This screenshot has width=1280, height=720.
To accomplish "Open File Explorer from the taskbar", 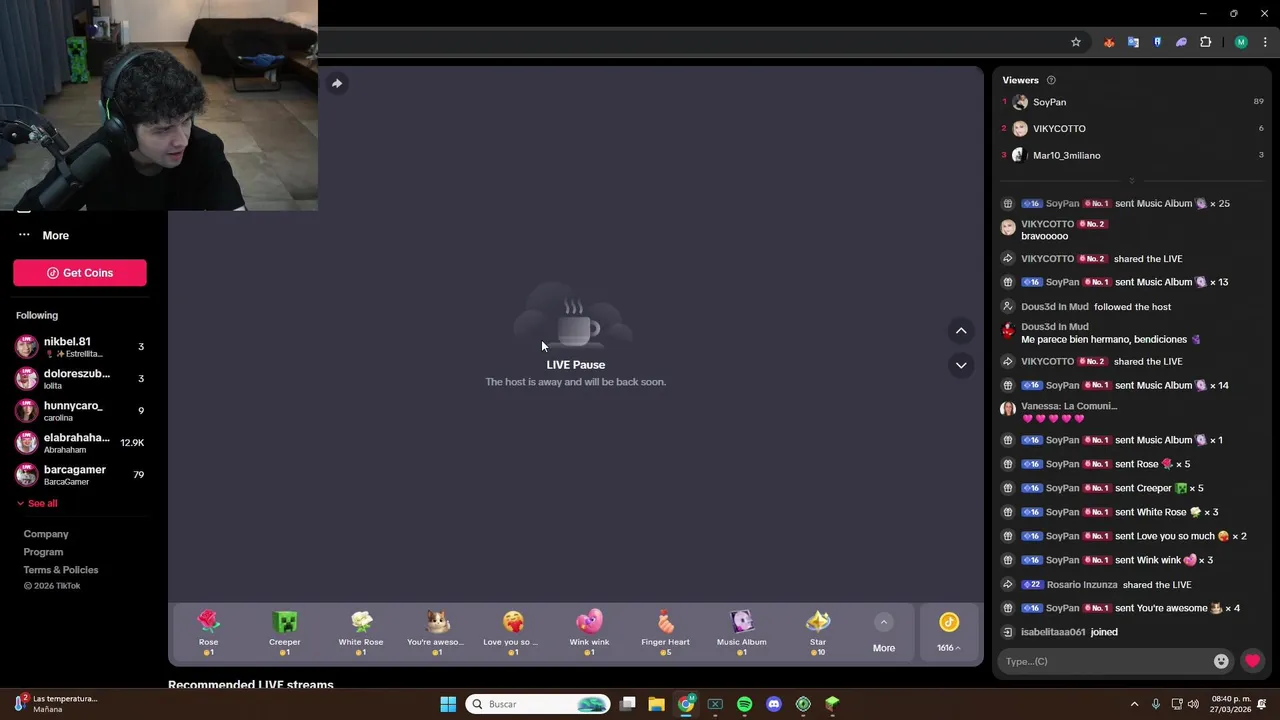I will [x=656, y=704].
